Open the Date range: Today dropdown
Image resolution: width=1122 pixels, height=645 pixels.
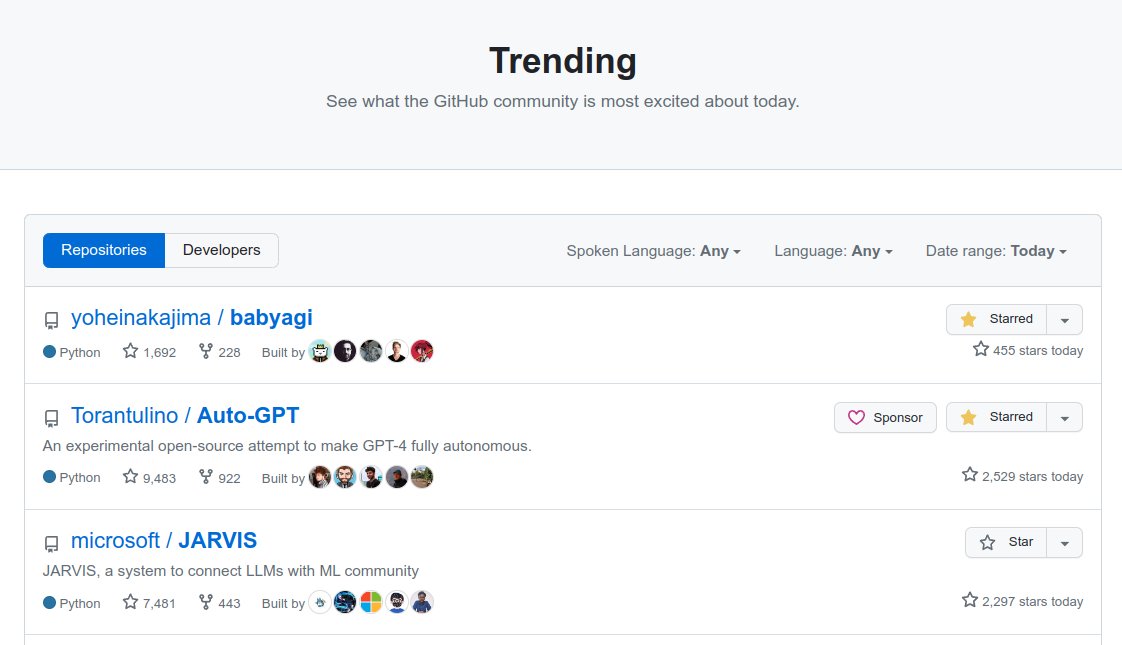click(x=996, y=251)
